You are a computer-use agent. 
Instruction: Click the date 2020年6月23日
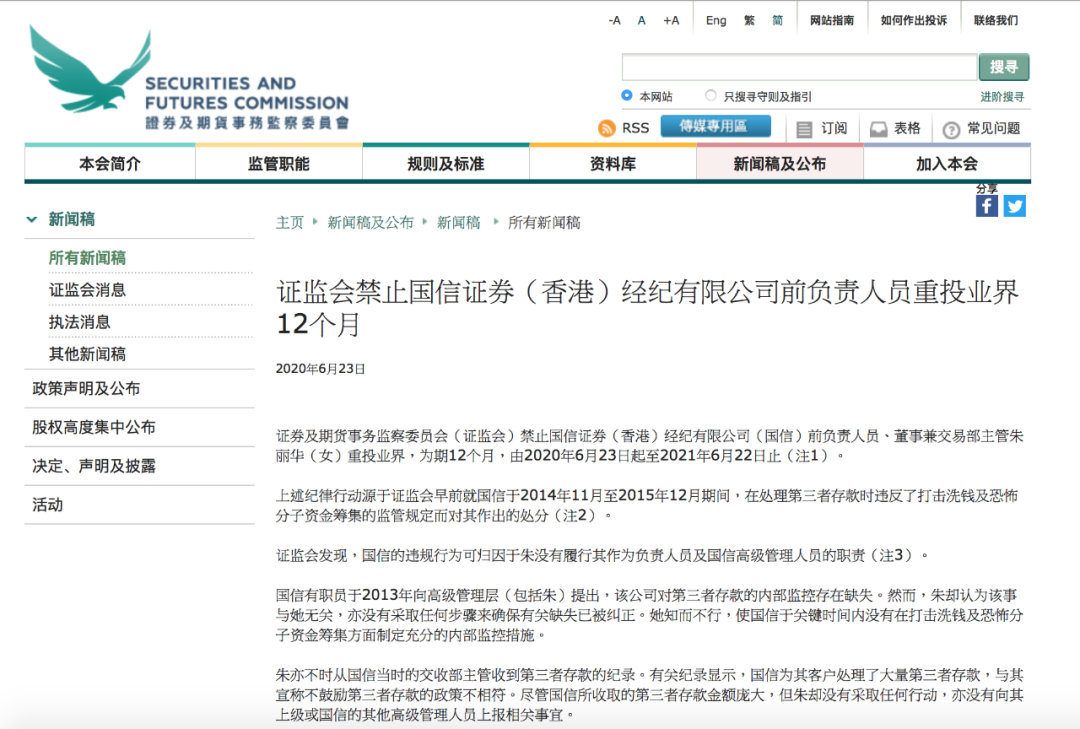(320, 369)
